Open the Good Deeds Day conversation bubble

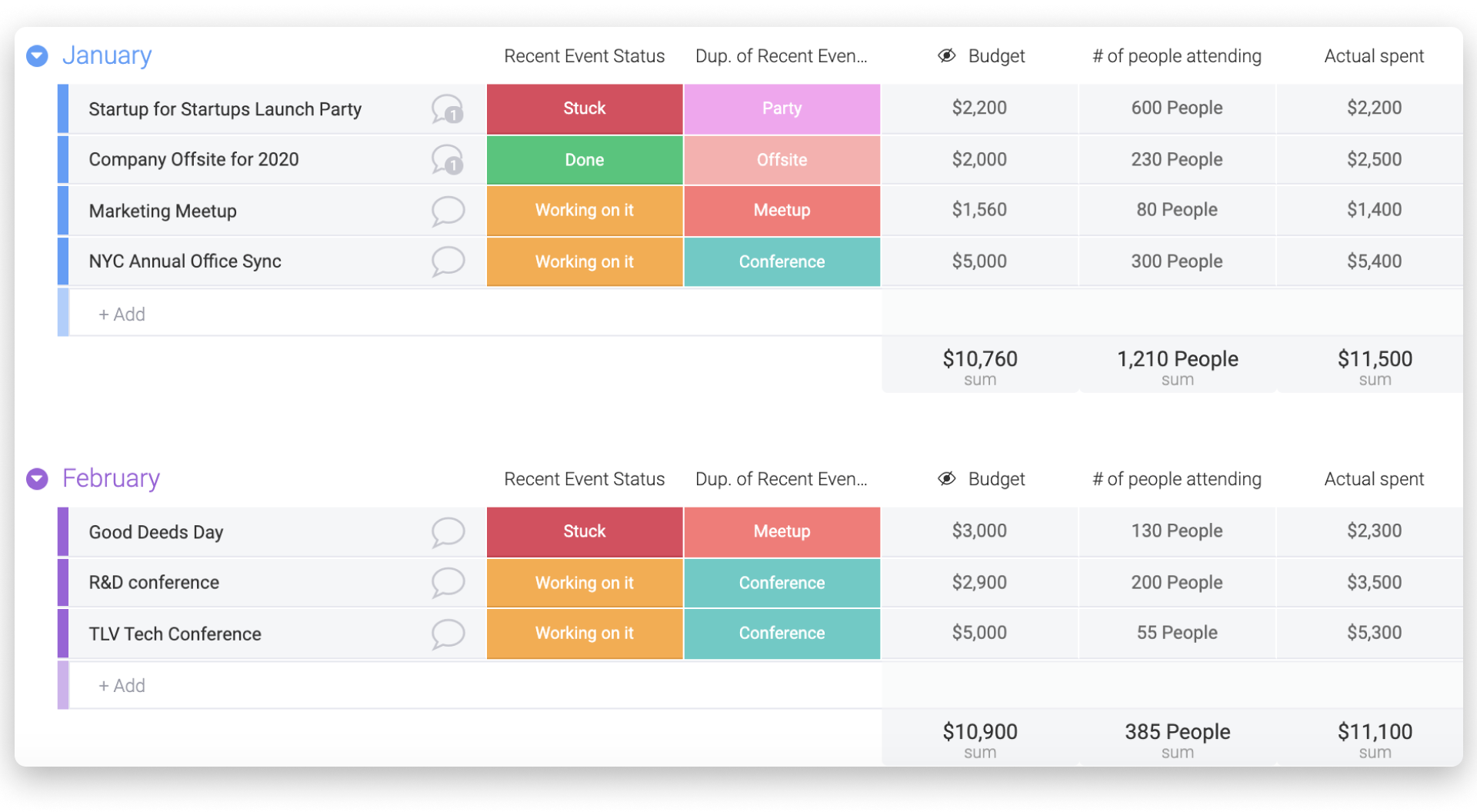448,532
